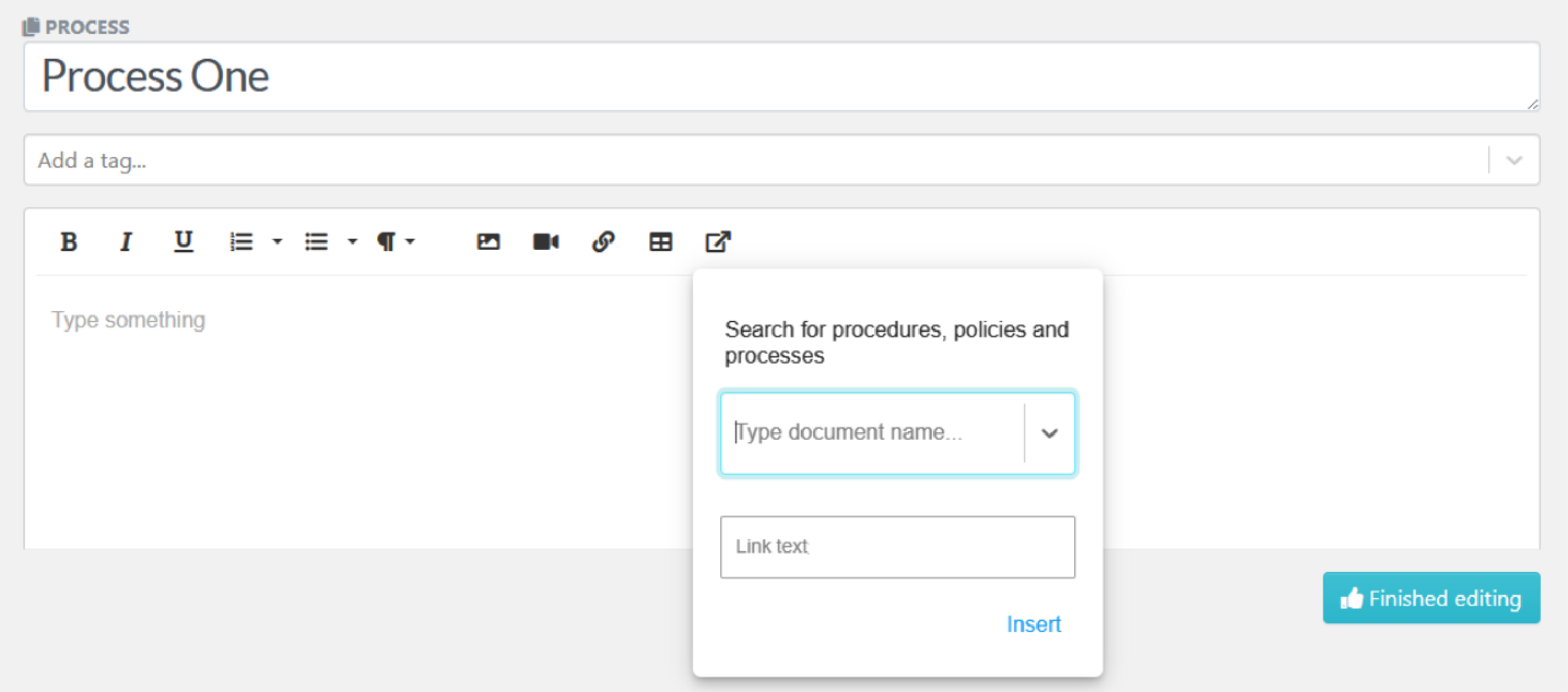Open the paragraph format menu
Viewport: 1568px width, 692px height.
click(x=386, y=242)
